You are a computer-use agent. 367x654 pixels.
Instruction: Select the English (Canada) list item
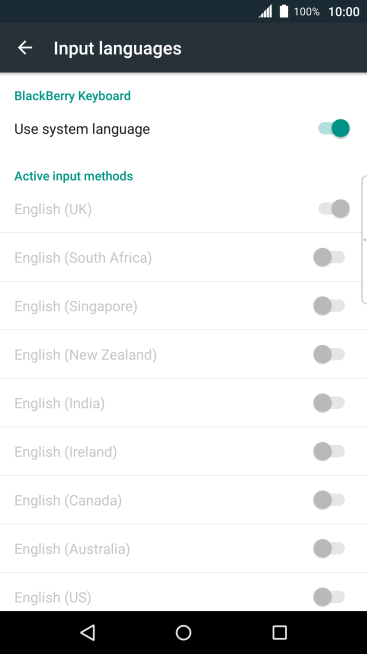coord(184,500)
